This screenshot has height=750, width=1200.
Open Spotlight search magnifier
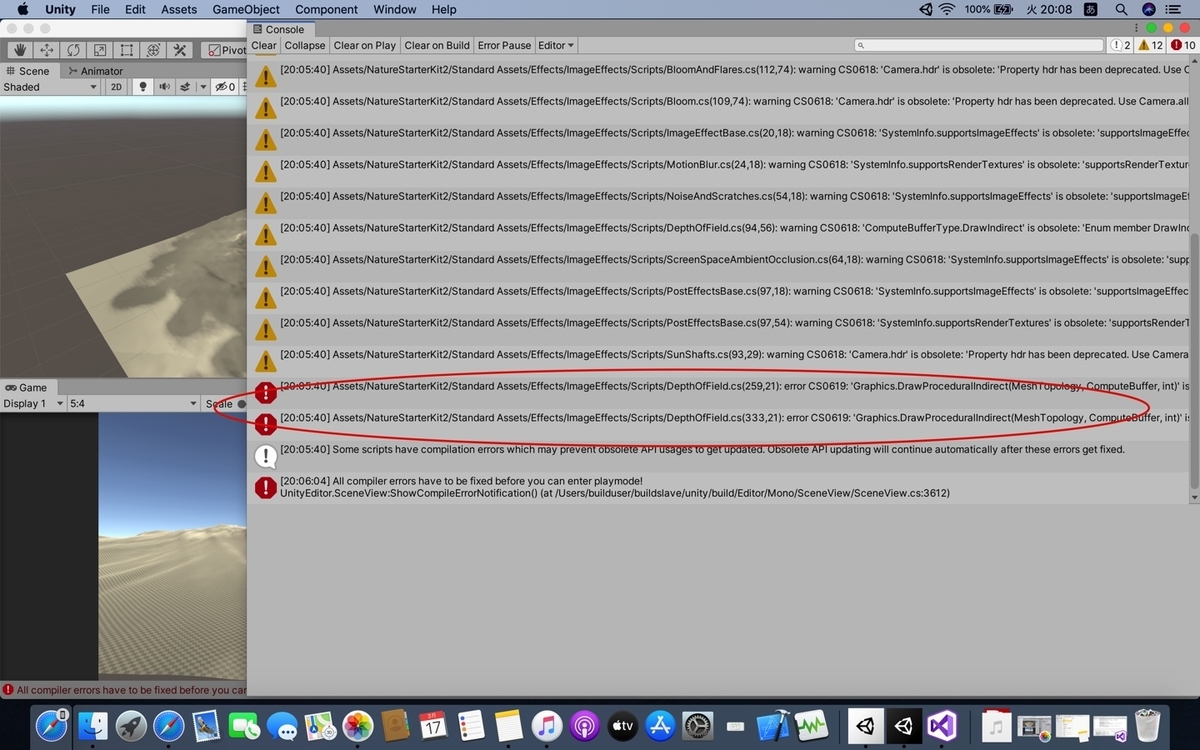(x=1121, y=10)
